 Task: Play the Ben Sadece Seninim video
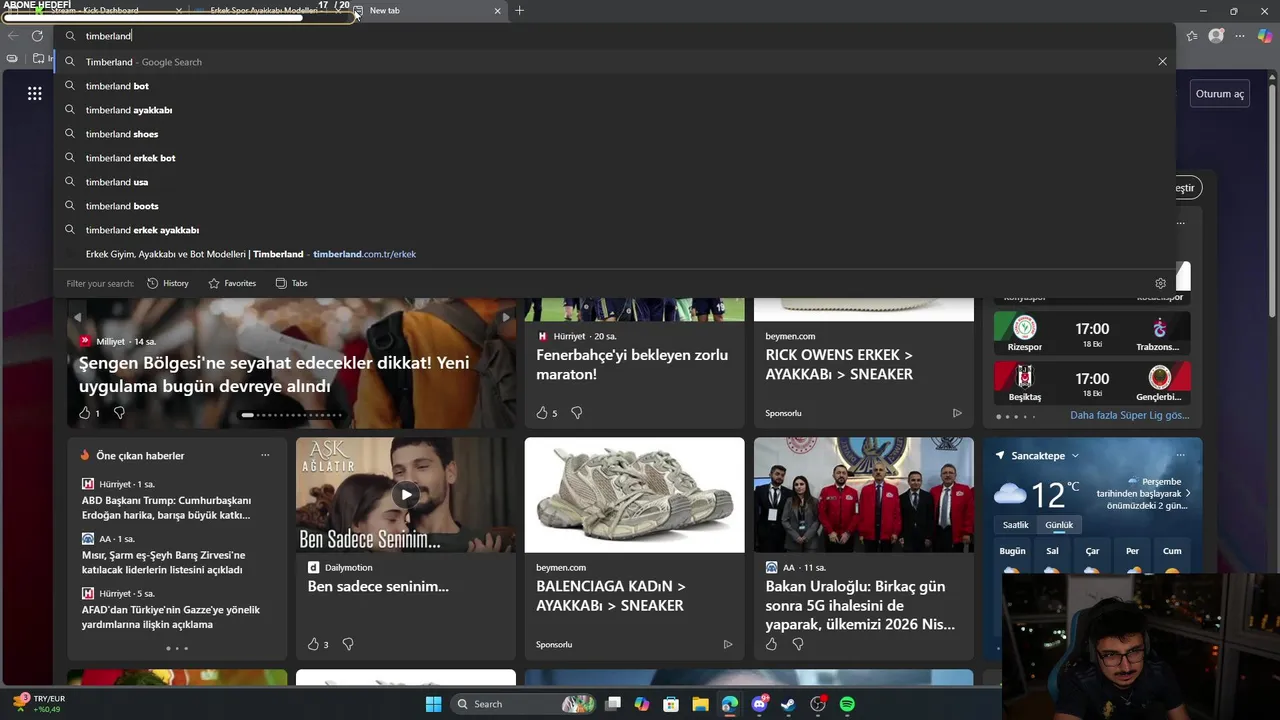click(x=406, y=494)
